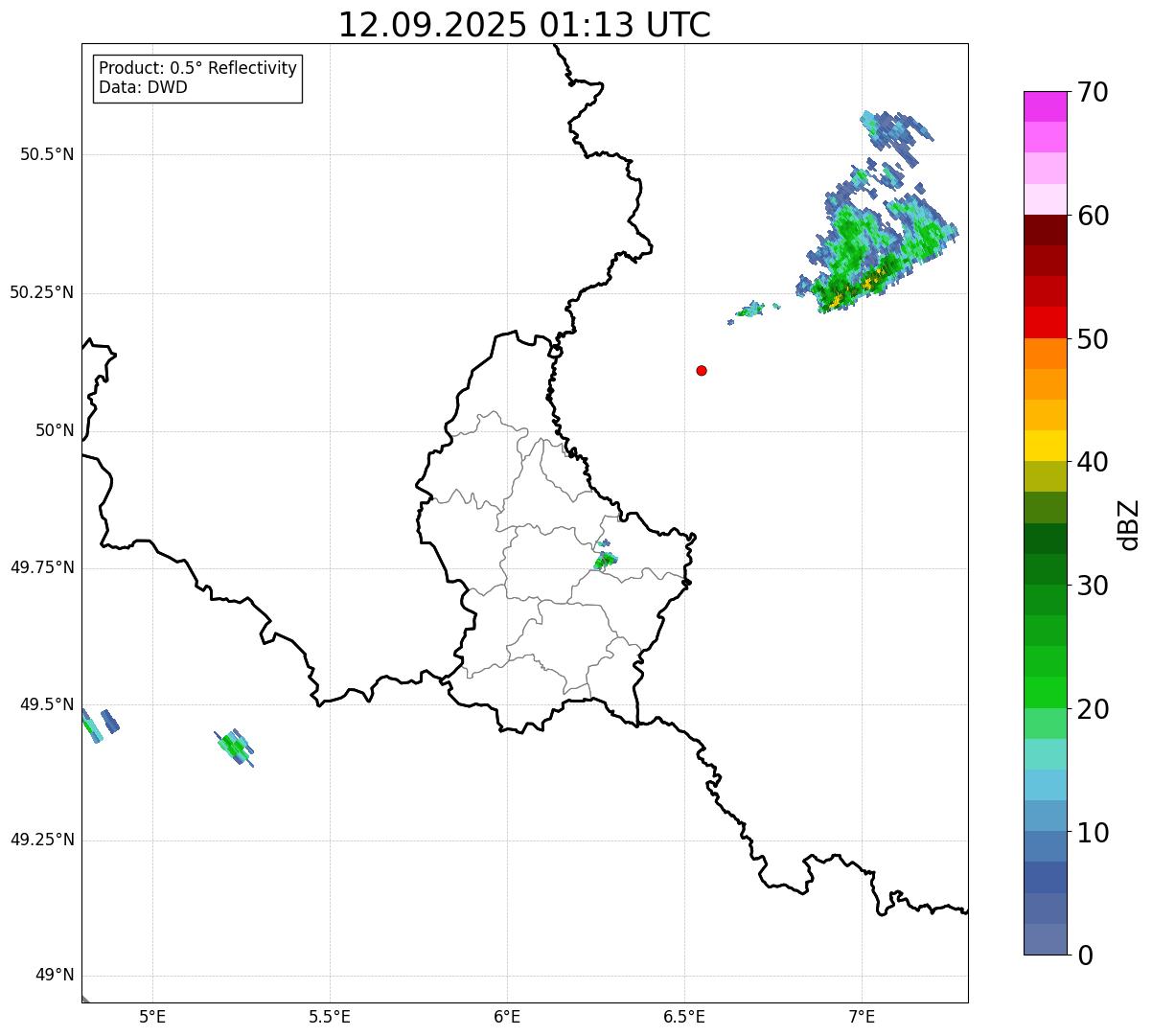Click the 50.25°N latitude label

(42, 293)
